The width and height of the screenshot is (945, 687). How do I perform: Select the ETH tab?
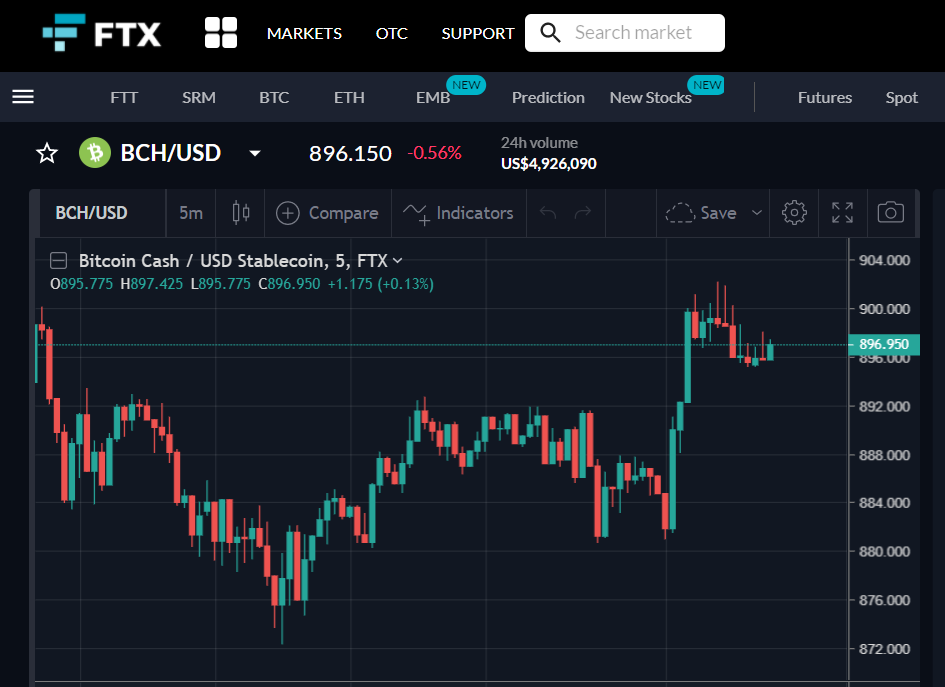(349, 98)
